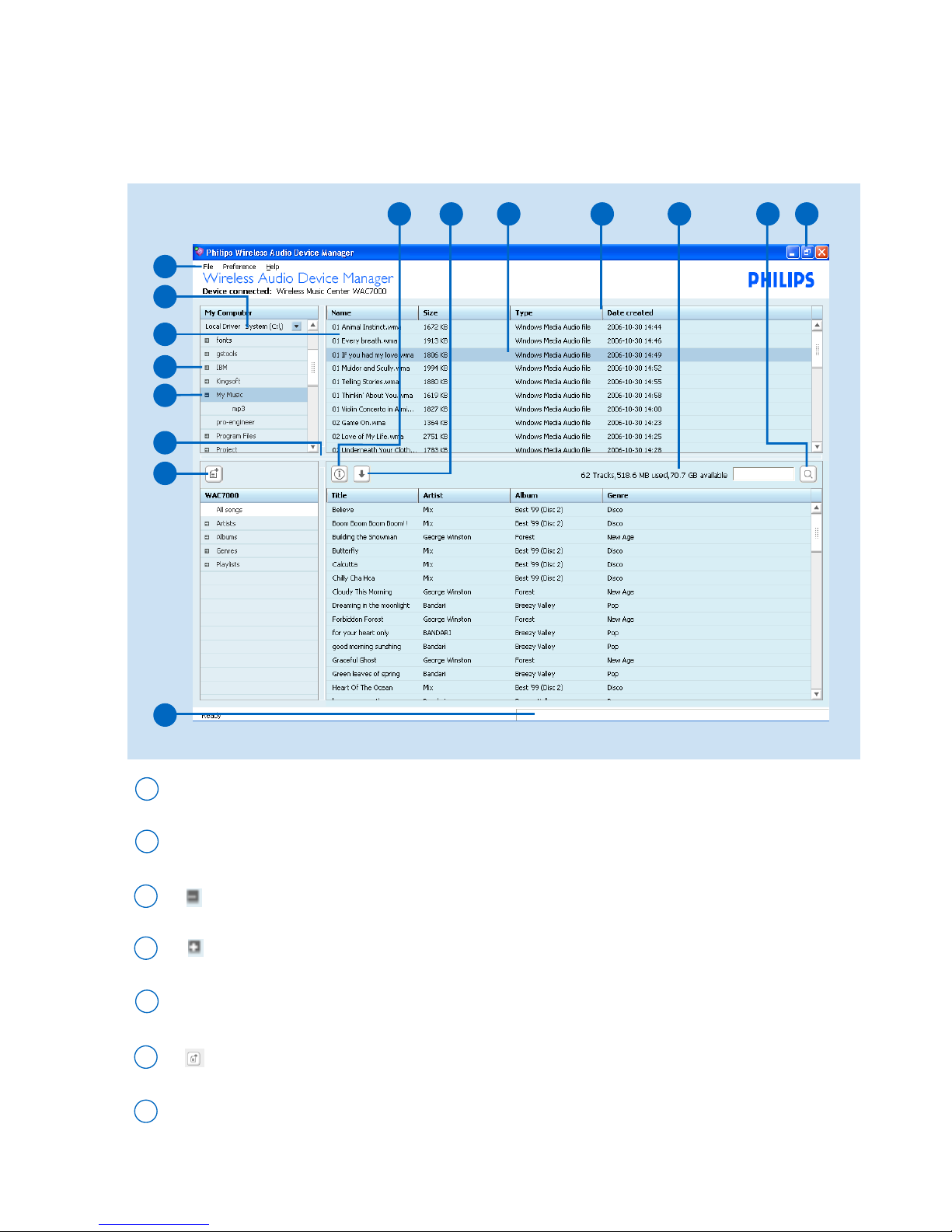Select the mp3 subfolder
952x1232 pixels.
click(x=239, y=409)
